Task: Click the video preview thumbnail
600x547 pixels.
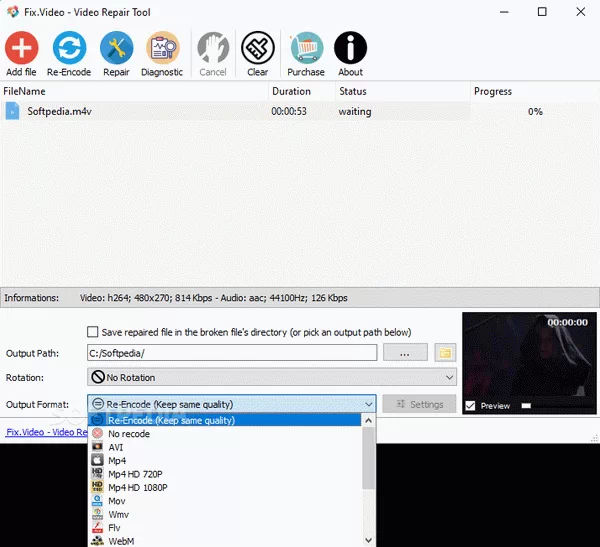Action: 529,362
